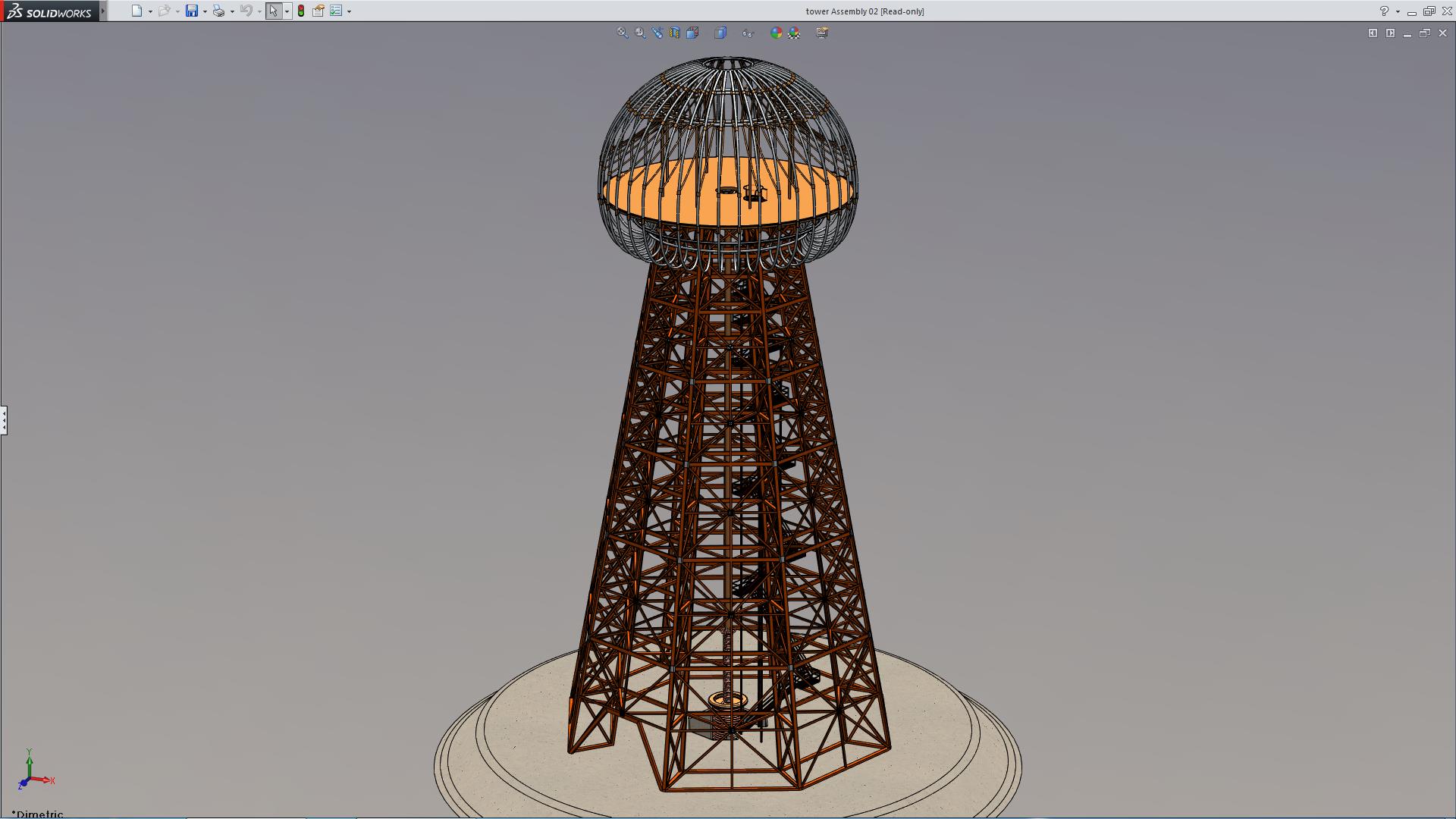Click the Print button
Screen dimensions: 1456x819
point(218,11)
